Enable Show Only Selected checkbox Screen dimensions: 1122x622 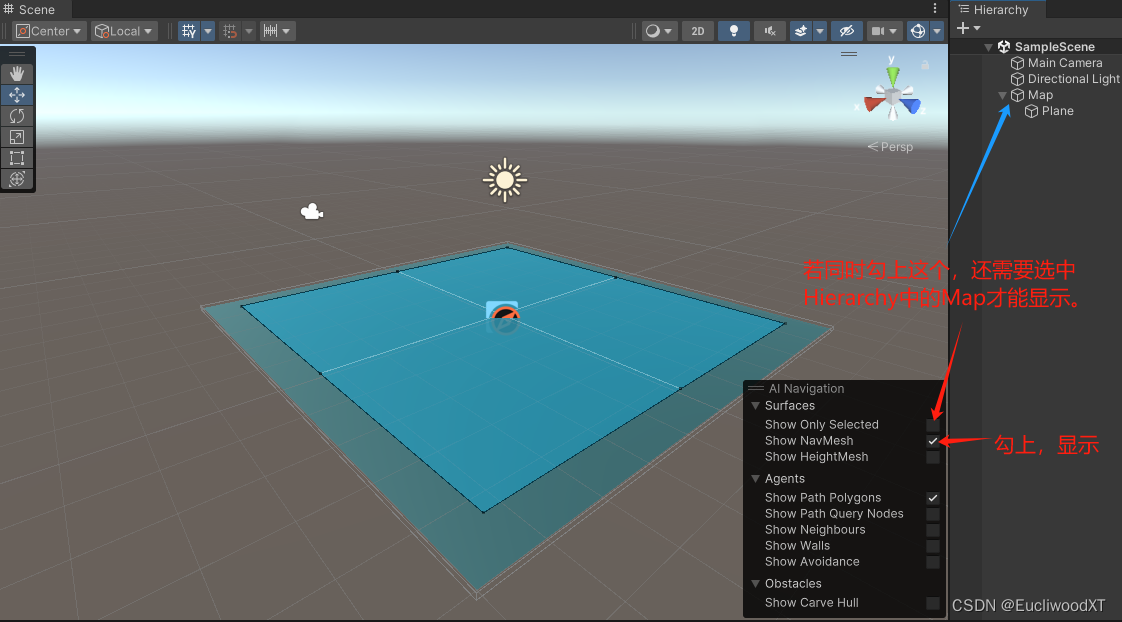click(932, 425)
